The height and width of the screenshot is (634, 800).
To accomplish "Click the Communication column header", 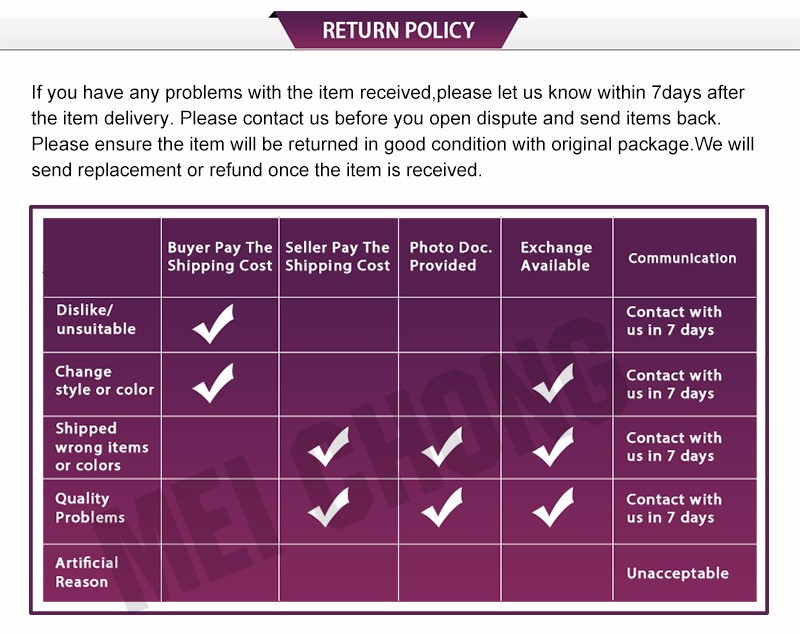I will click(x=682, y=258).
